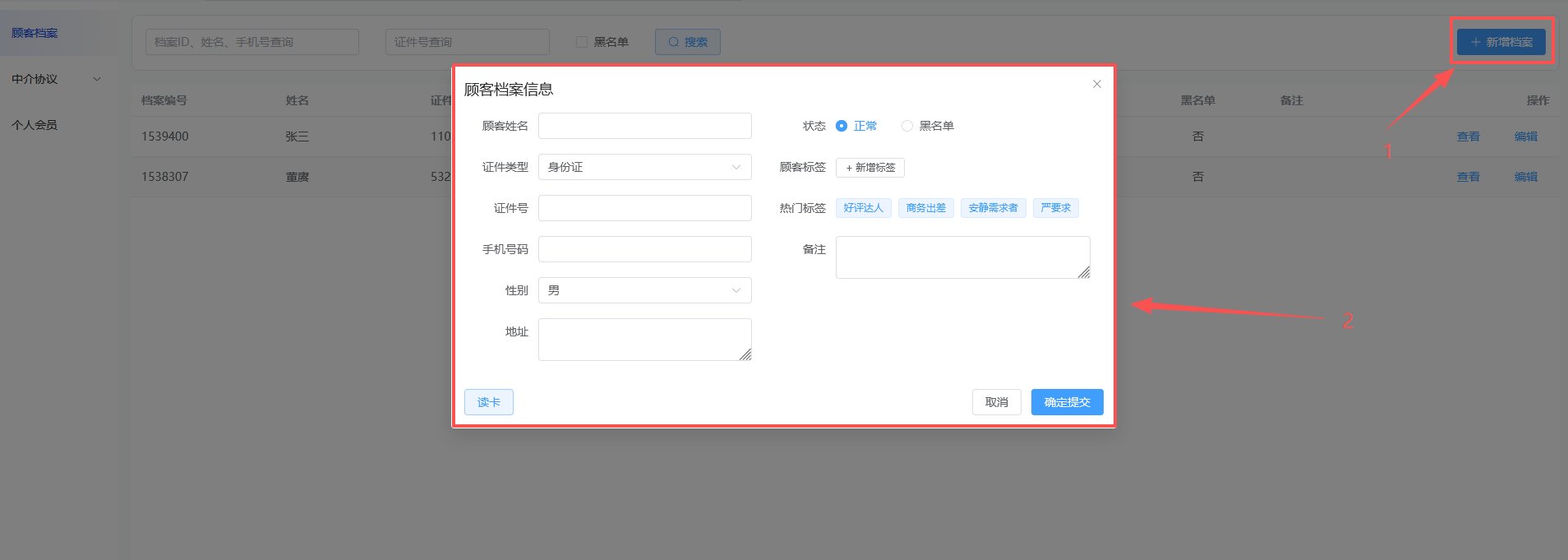Select the 商务出差 hot tag
Image resolution: width=1568 pixels, height=560 pixels.
tap(926, 208)
